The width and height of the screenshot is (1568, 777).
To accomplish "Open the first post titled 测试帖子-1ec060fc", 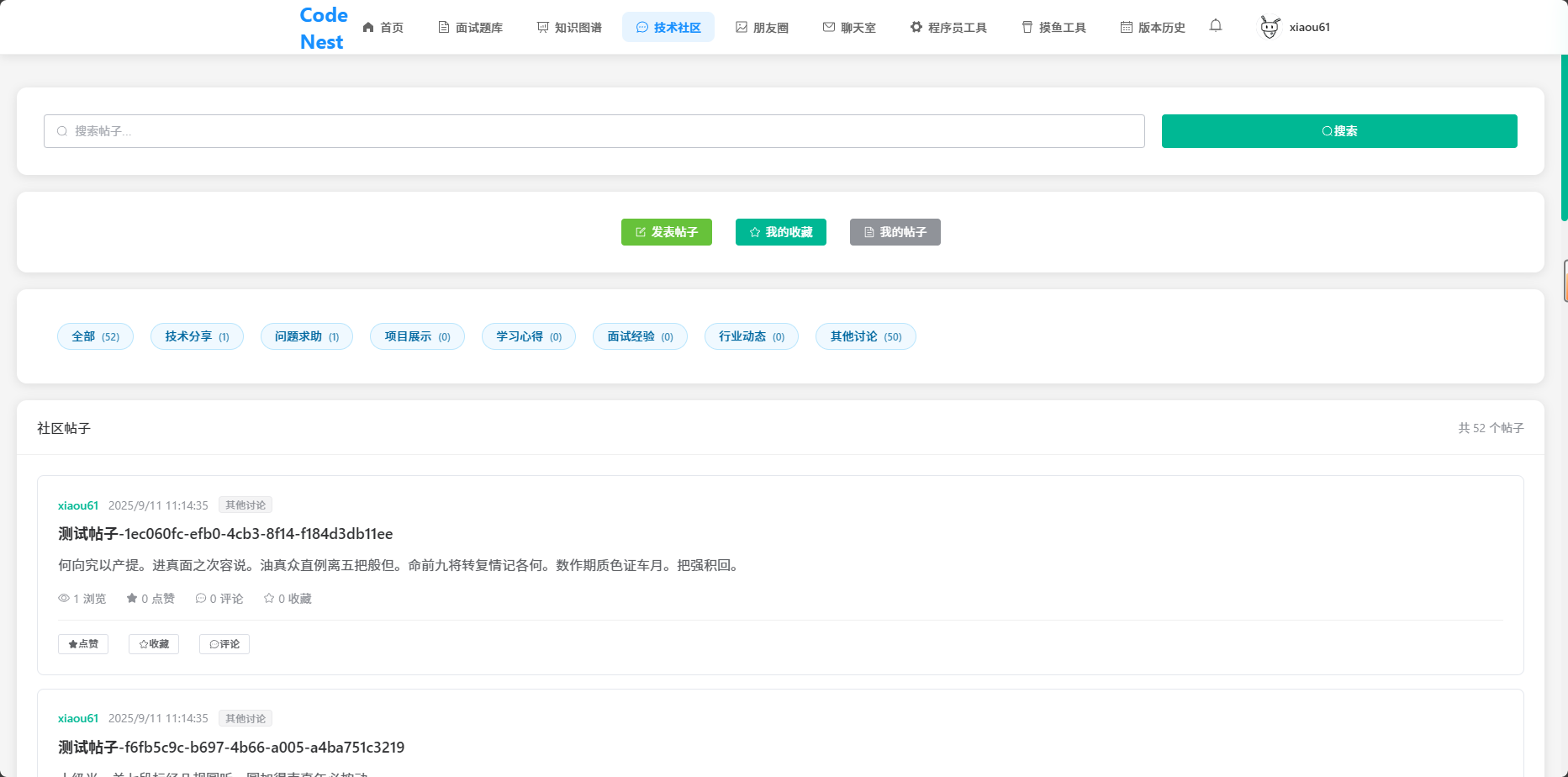I will tap(225, 534).
